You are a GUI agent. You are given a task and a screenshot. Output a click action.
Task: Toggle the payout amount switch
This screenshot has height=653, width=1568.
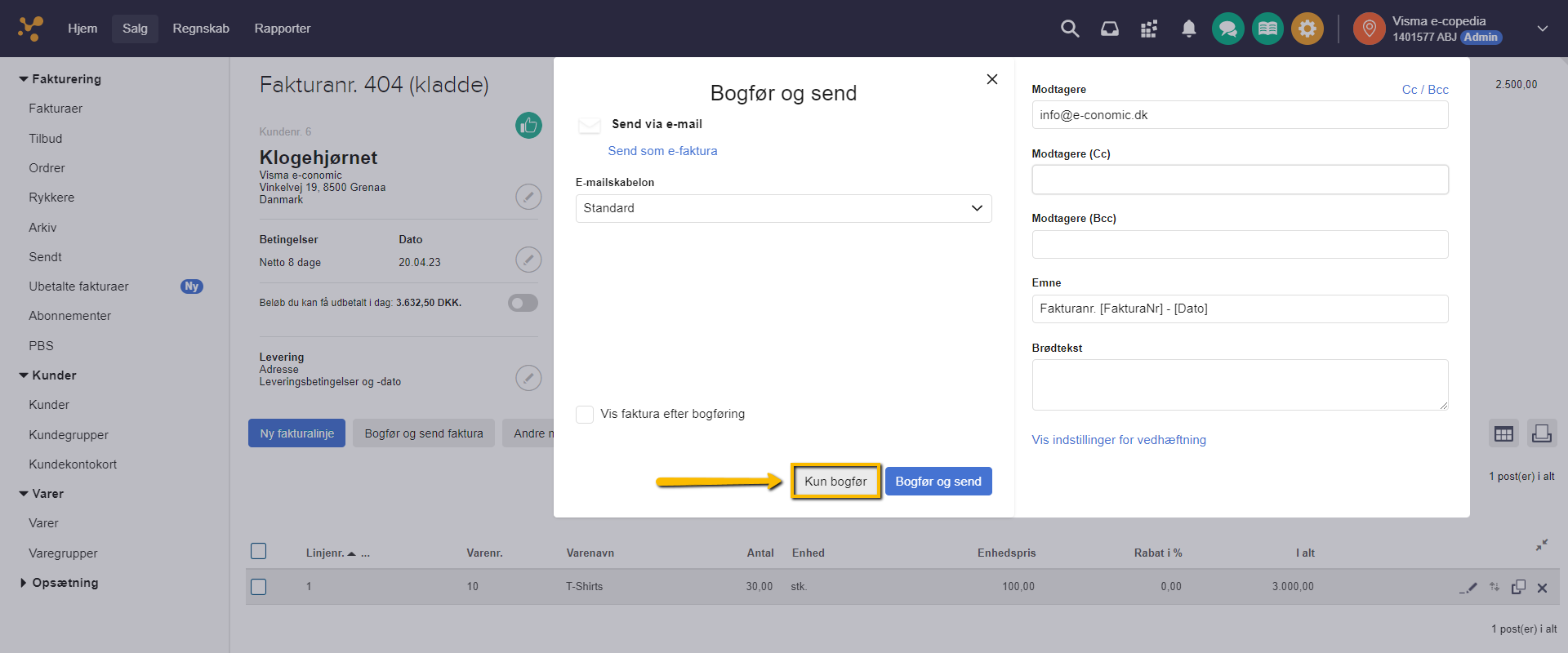[523, 304]
